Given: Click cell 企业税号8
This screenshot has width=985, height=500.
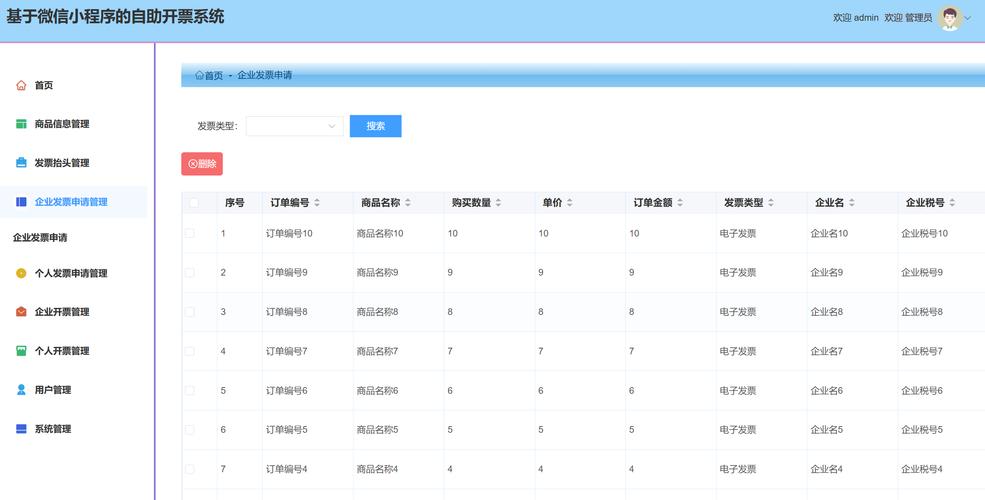Looking at the screenshot, I should click(x=922, y=312).
